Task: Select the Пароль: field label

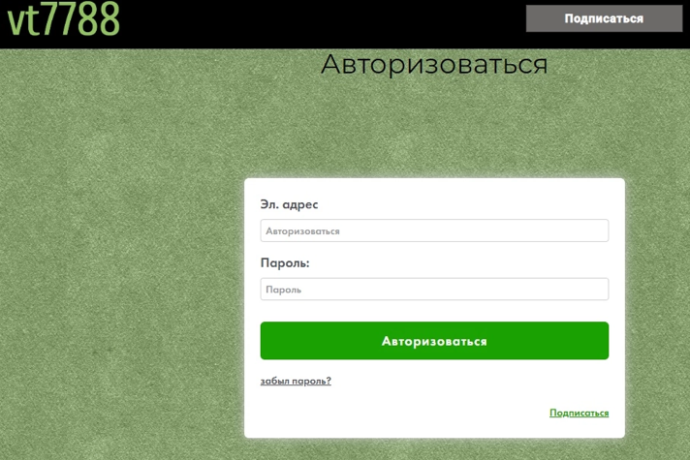Action: point(285,263)
